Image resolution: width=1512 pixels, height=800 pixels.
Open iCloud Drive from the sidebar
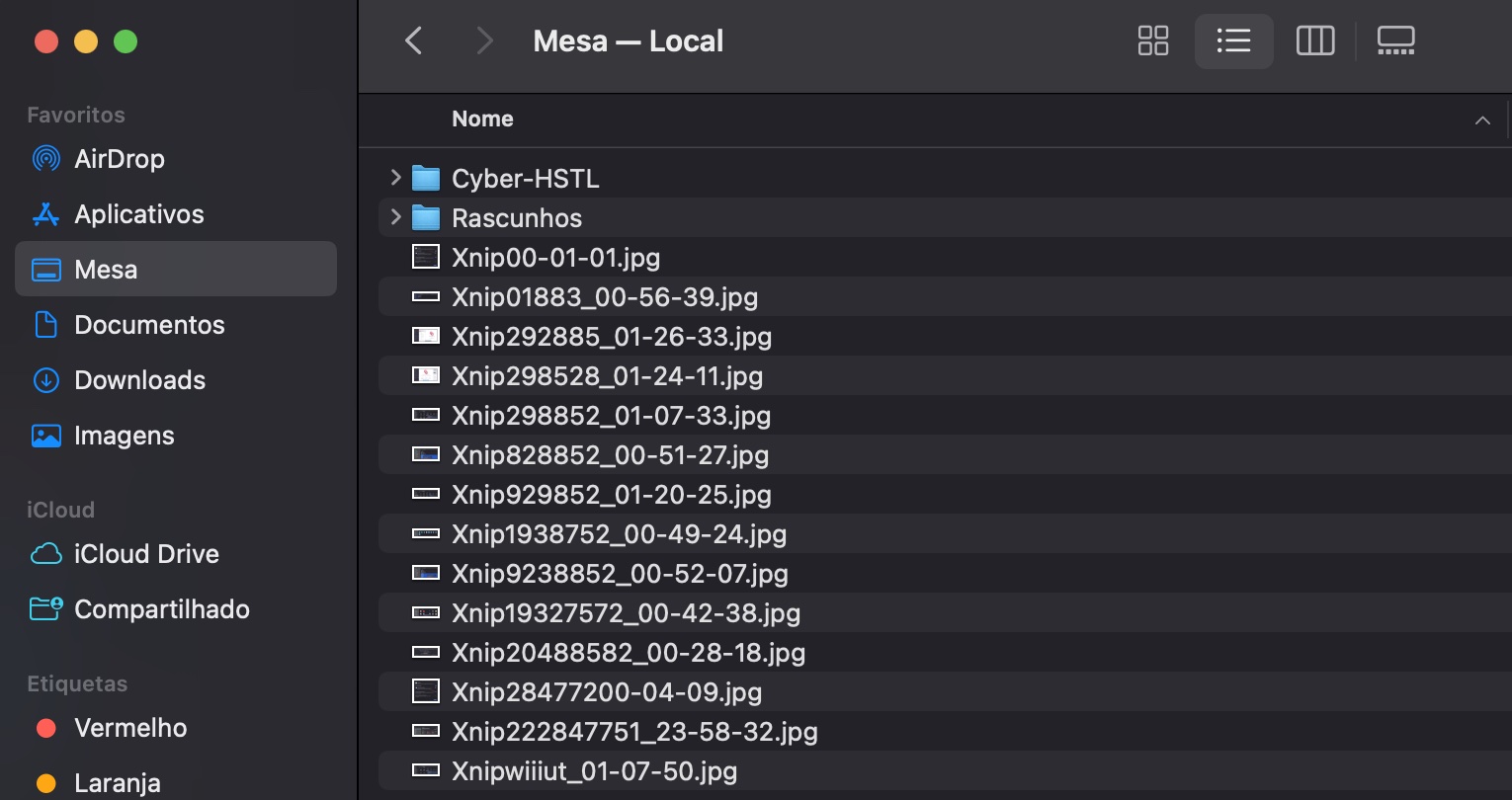click(x=146, y=553)
